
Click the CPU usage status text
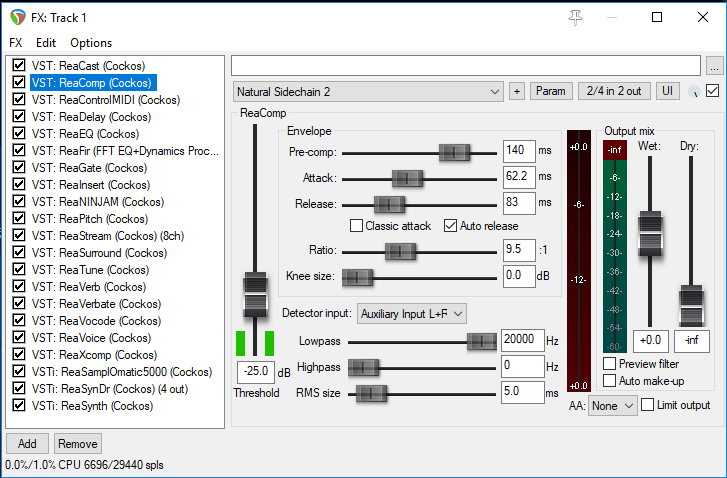(84, 465)
